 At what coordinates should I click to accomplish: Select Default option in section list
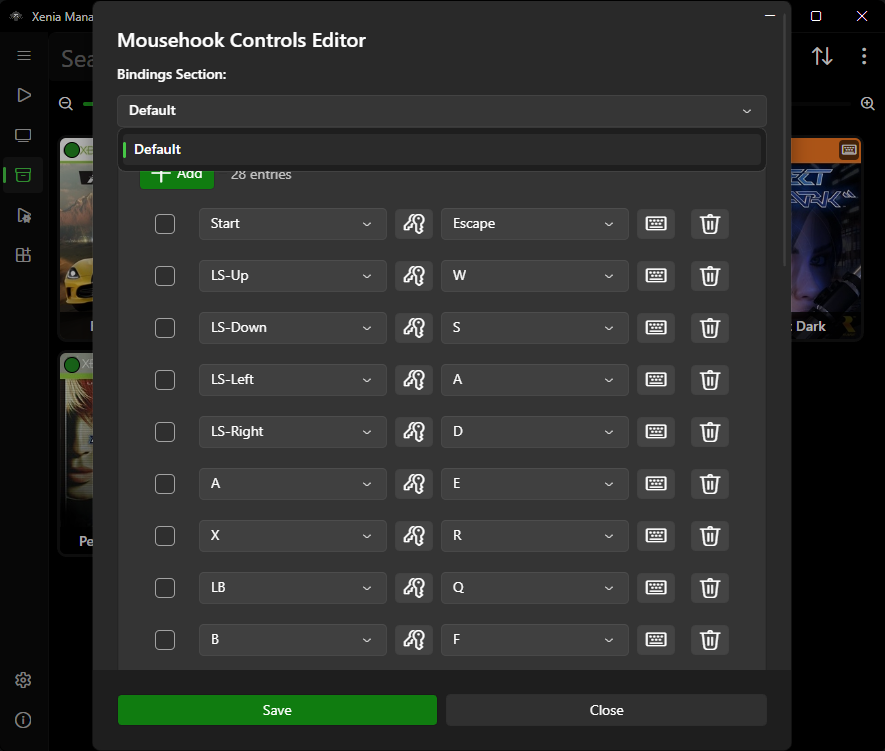click(441, 150)
